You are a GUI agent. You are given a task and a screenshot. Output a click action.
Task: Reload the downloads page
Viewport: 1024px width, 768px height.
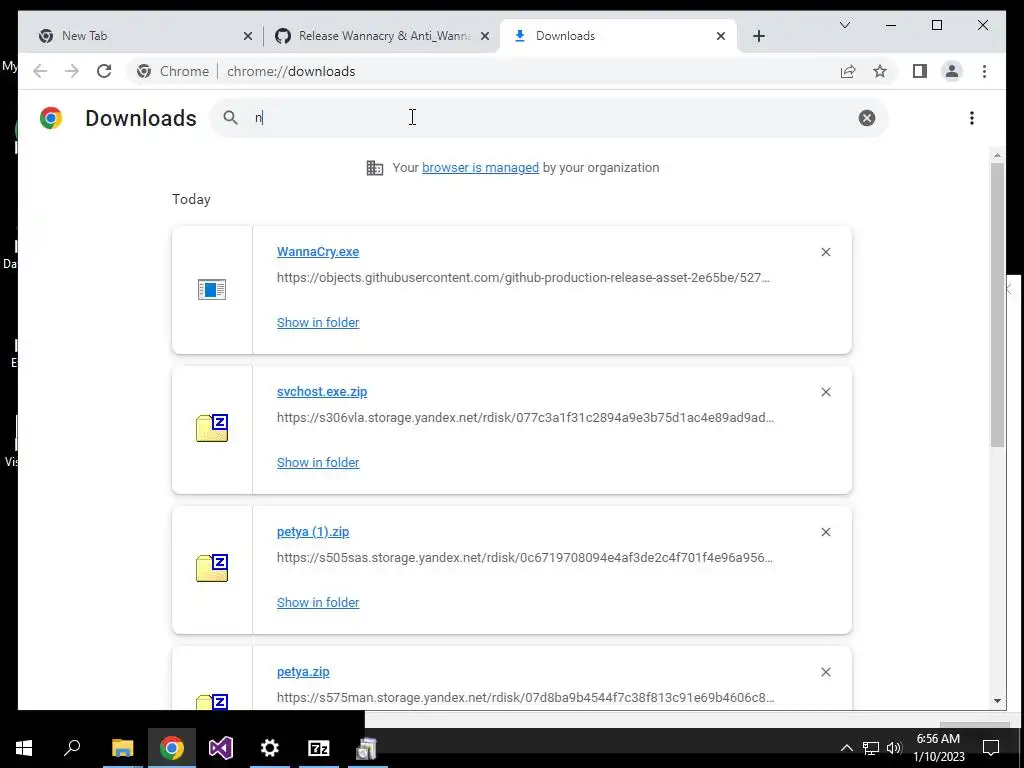(x=104, y=71)
